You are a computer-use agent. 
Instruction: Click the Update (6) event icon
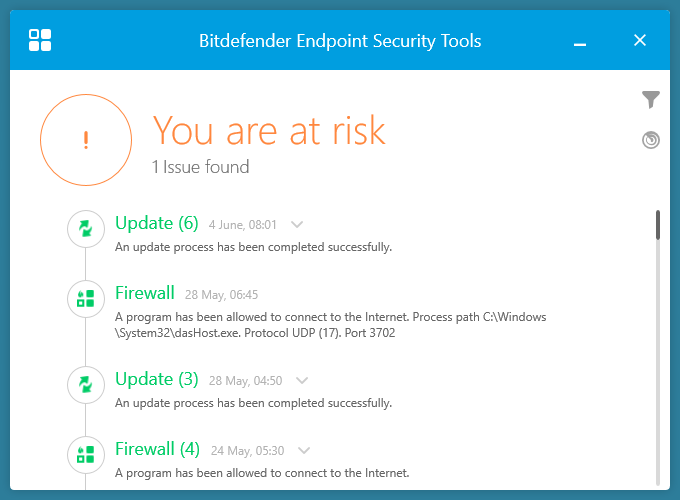(x=86, y=229)
